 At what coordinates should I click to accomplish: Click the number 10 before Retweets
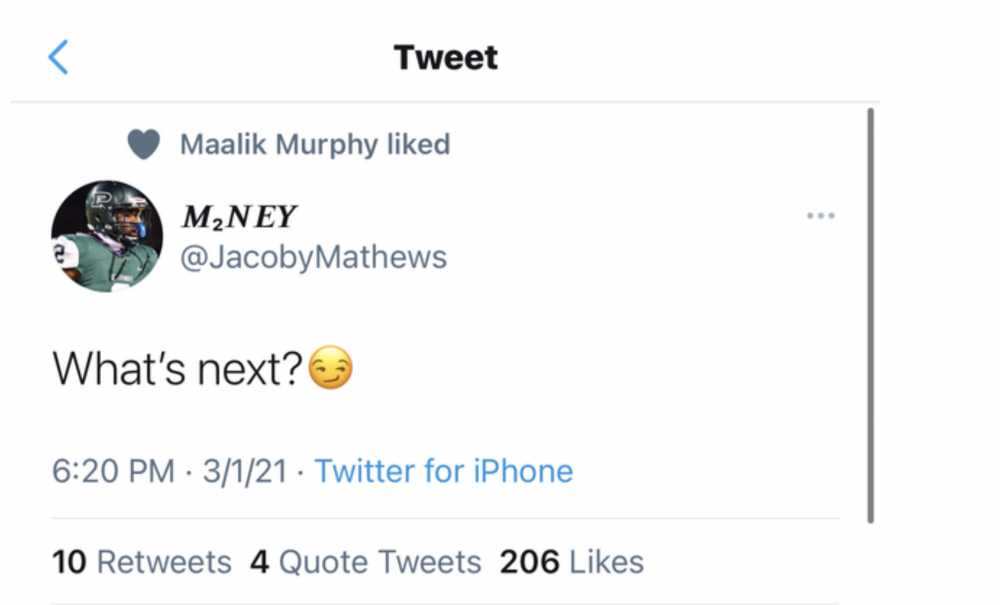click(69, 562)
